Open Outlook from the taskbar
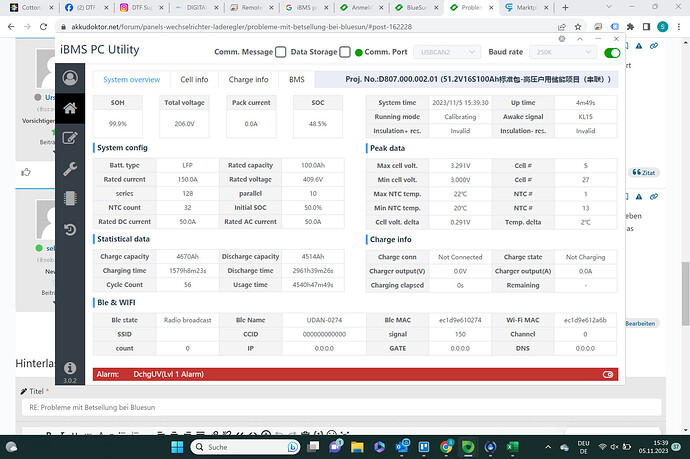Image resolution: width=690 pixels, height=459 pixels. (x=402, y=447)
